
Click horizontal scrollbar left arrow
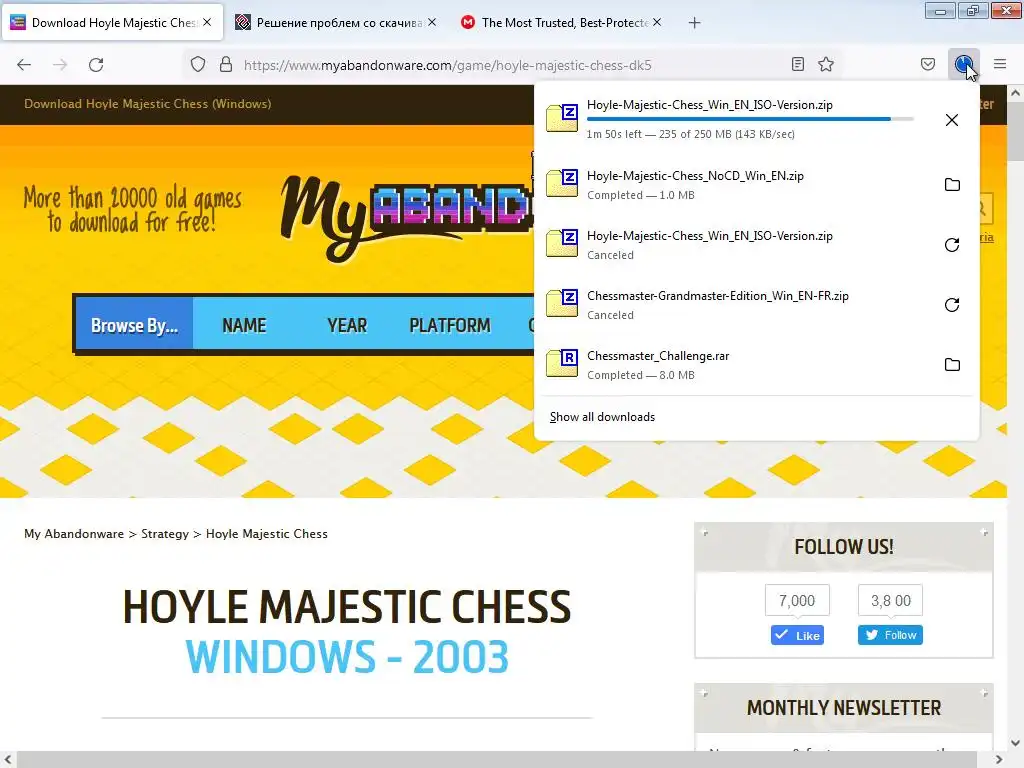point(7,760)
